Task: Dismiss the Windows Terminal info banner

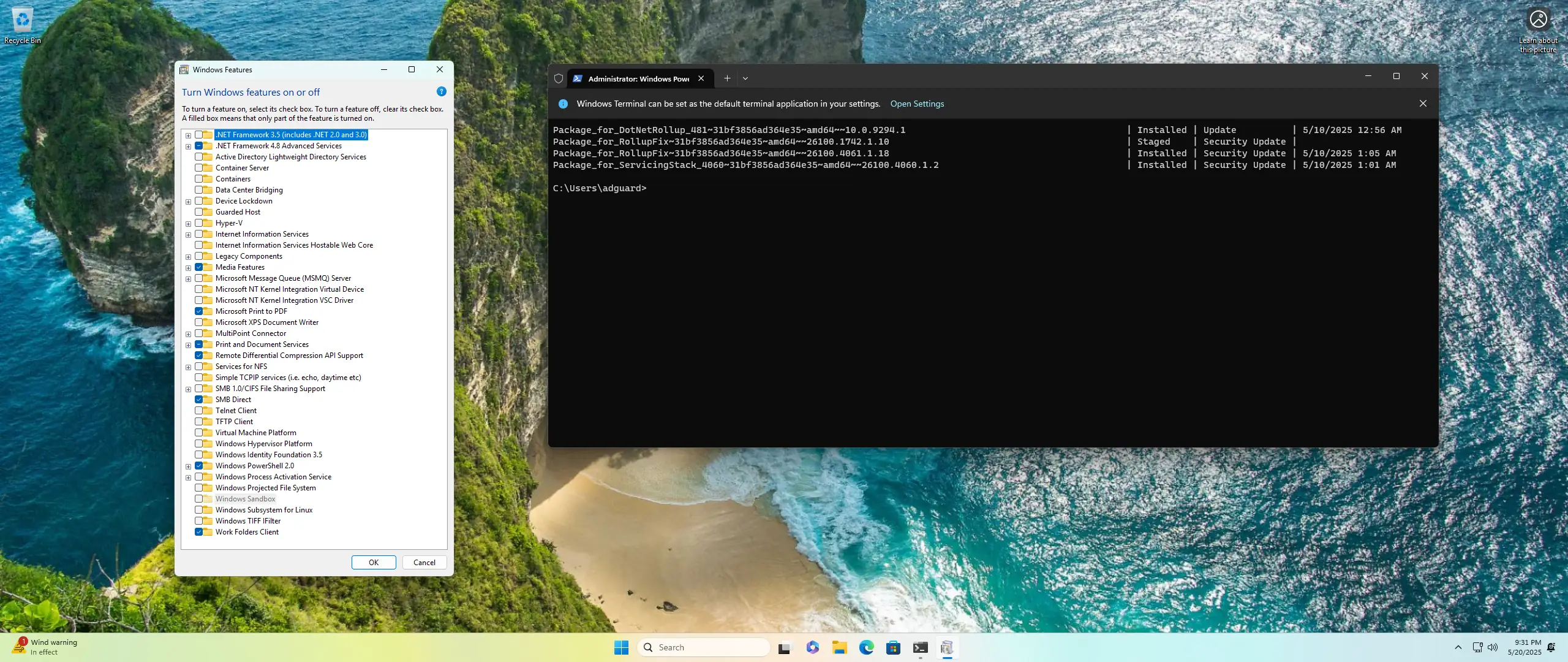Action: pyautogui.click(x=1423, y=104)
